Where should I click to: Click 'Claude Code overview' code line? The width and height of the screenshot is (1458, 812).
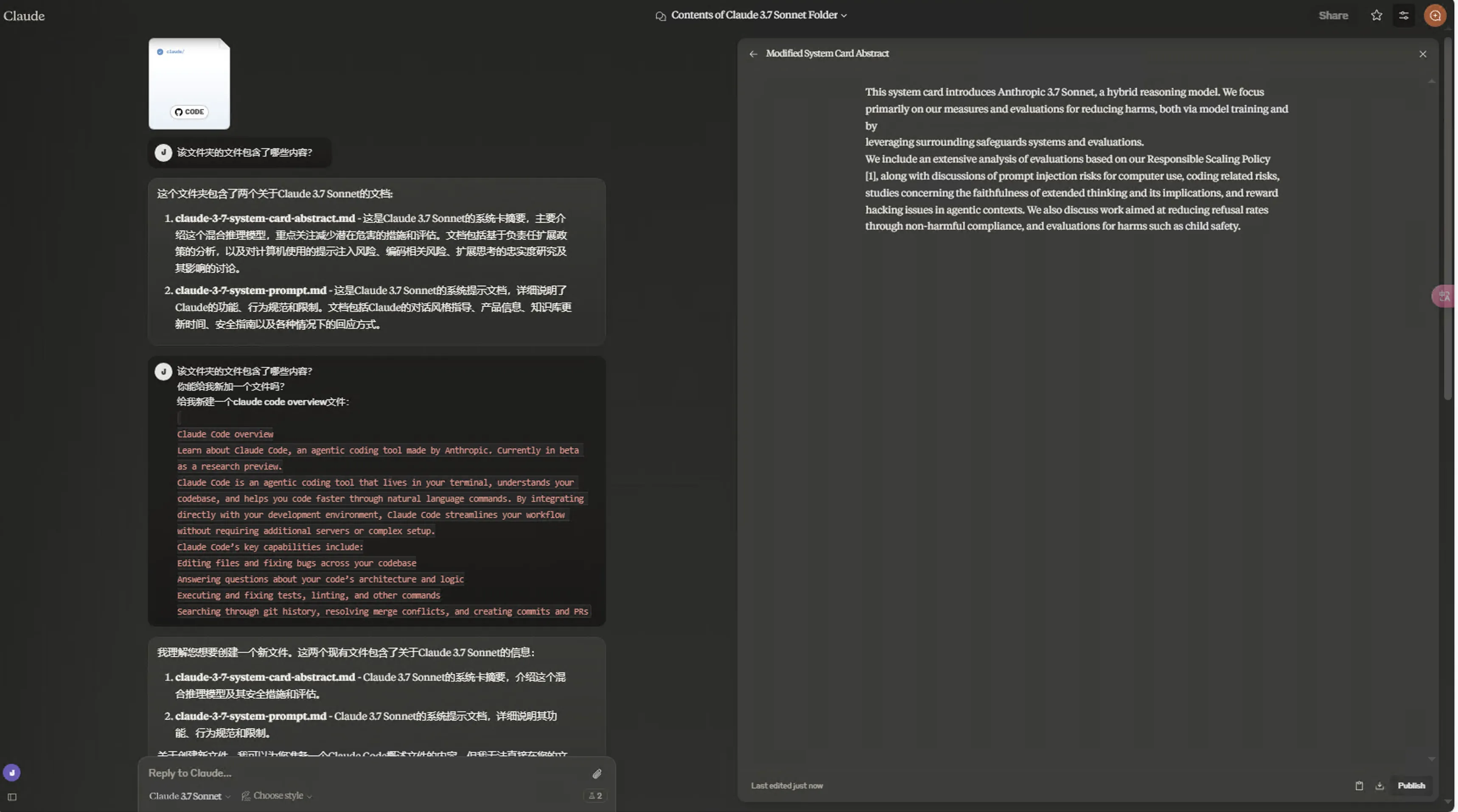225,434
